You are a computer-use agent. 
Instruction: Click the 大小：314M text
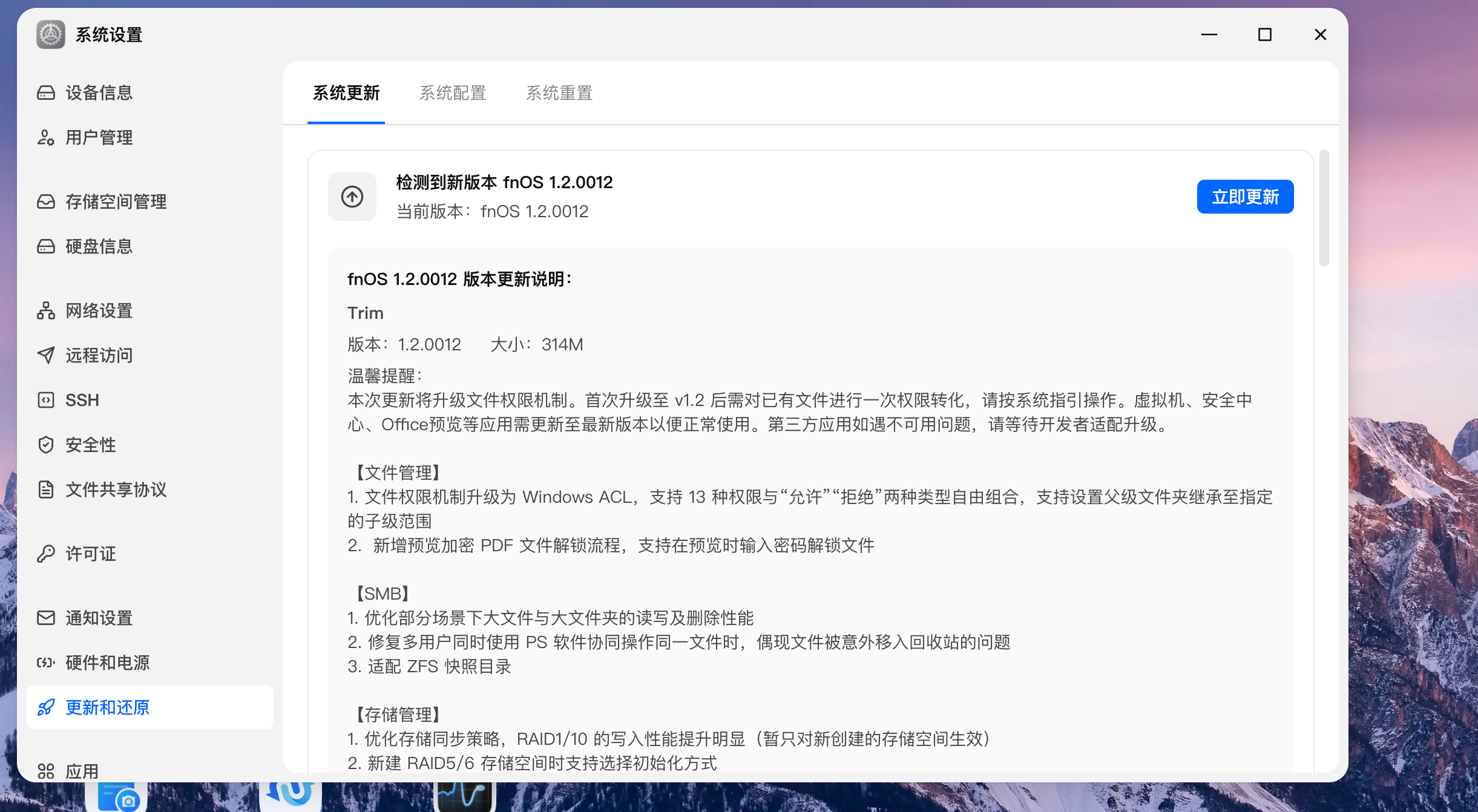[537, 344]
